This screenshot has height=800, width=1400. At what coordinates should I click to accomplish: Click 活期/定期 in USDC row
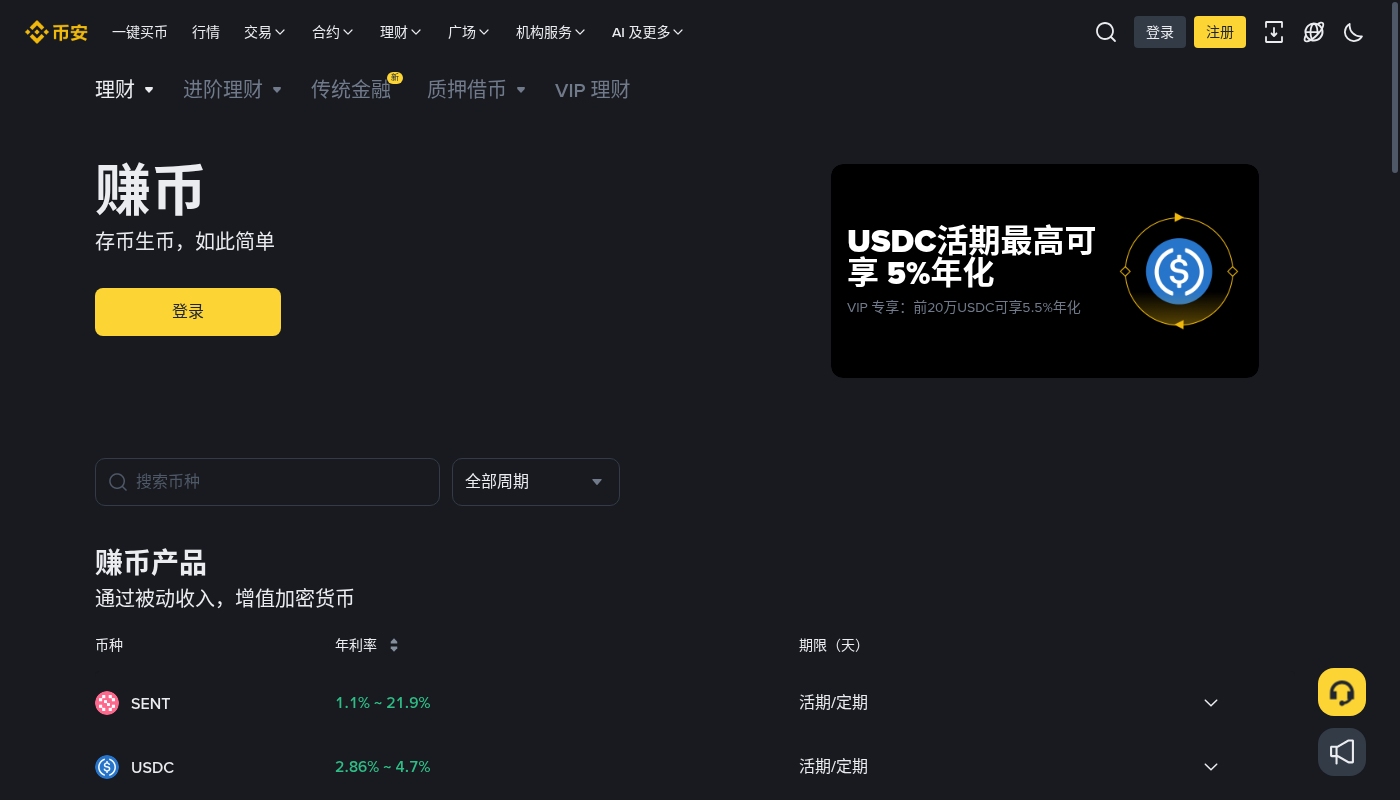(x=833, y=767)
